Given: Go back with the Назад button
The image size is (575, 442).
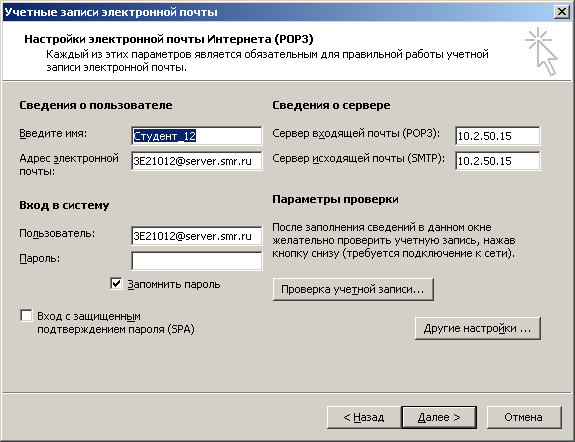Looking at the screenshot, I should pos(364,417).
